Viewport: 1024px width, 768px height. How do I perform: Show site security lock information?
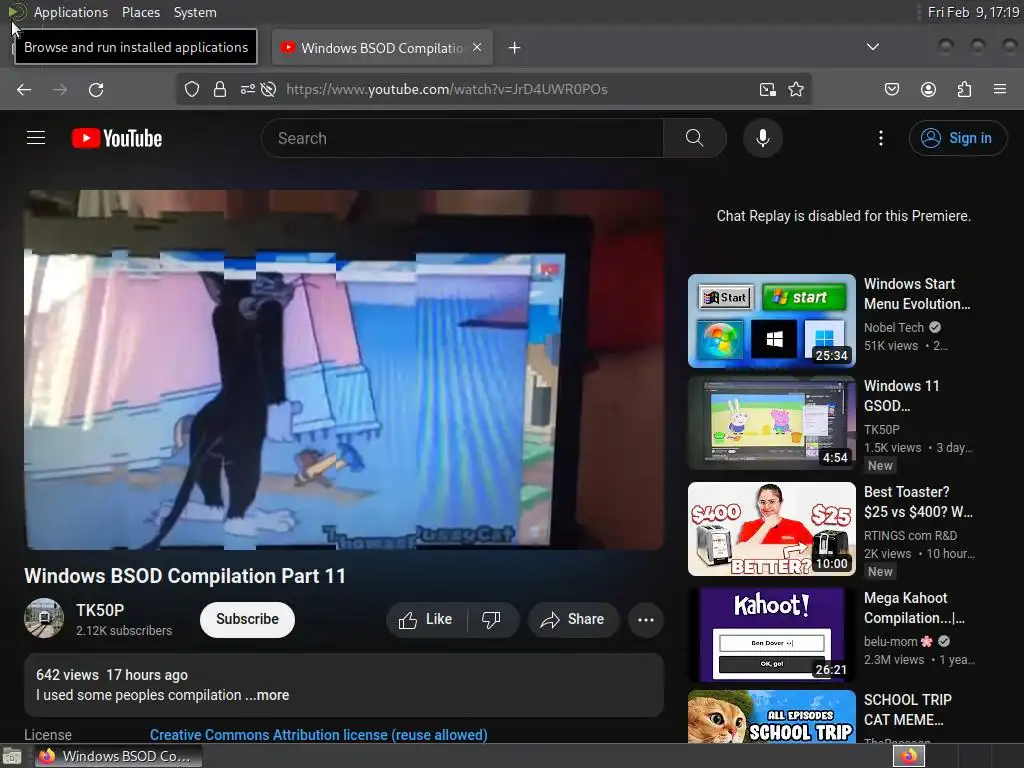(x=220, y=89)
